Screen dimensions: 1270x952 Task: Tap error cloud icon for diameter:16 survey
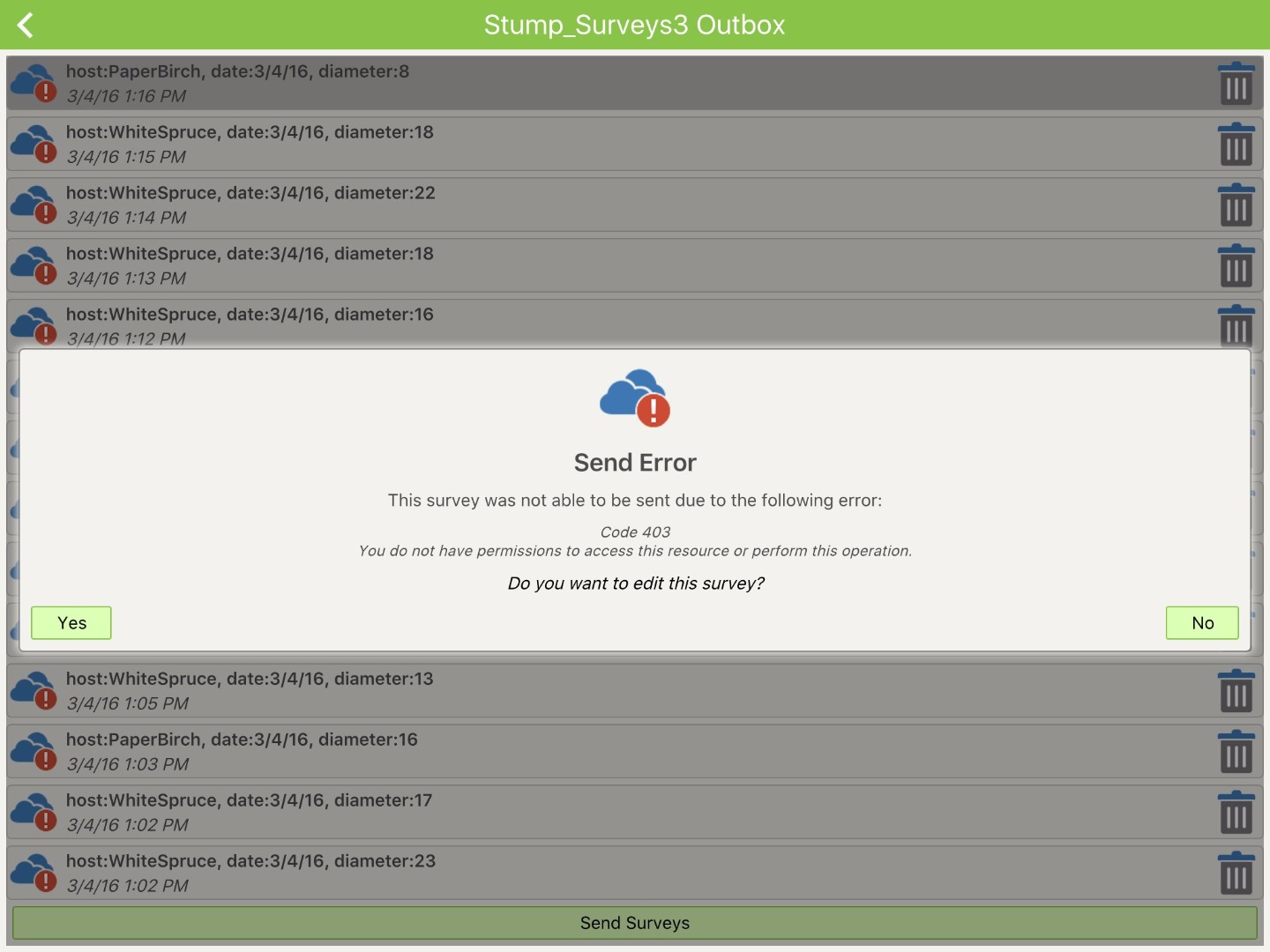(34, 326)
